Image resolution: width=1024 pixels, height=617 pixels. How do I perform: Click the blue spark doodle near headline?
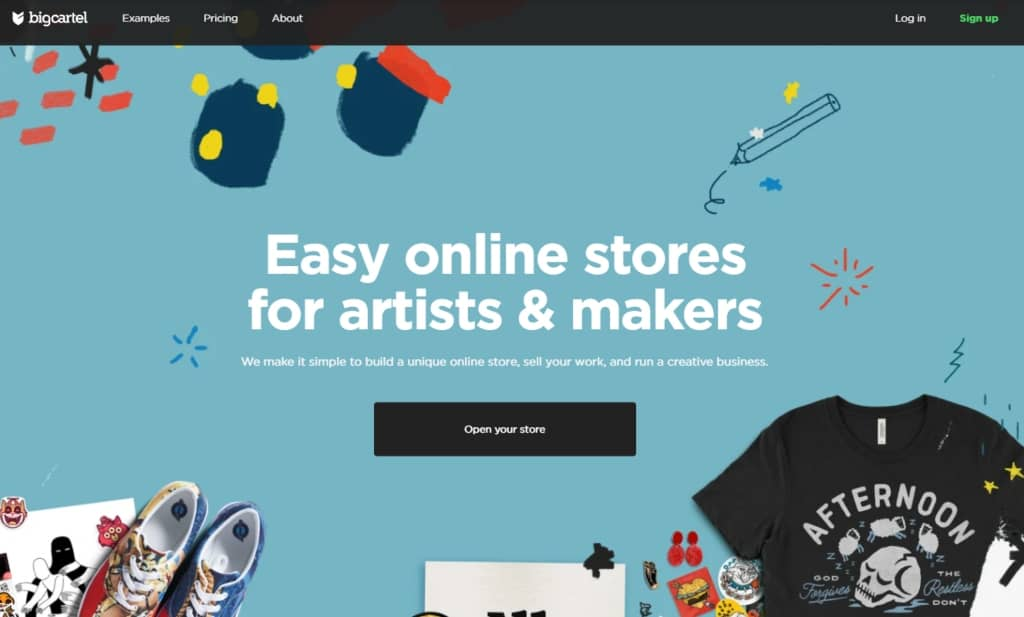[188, 347]
